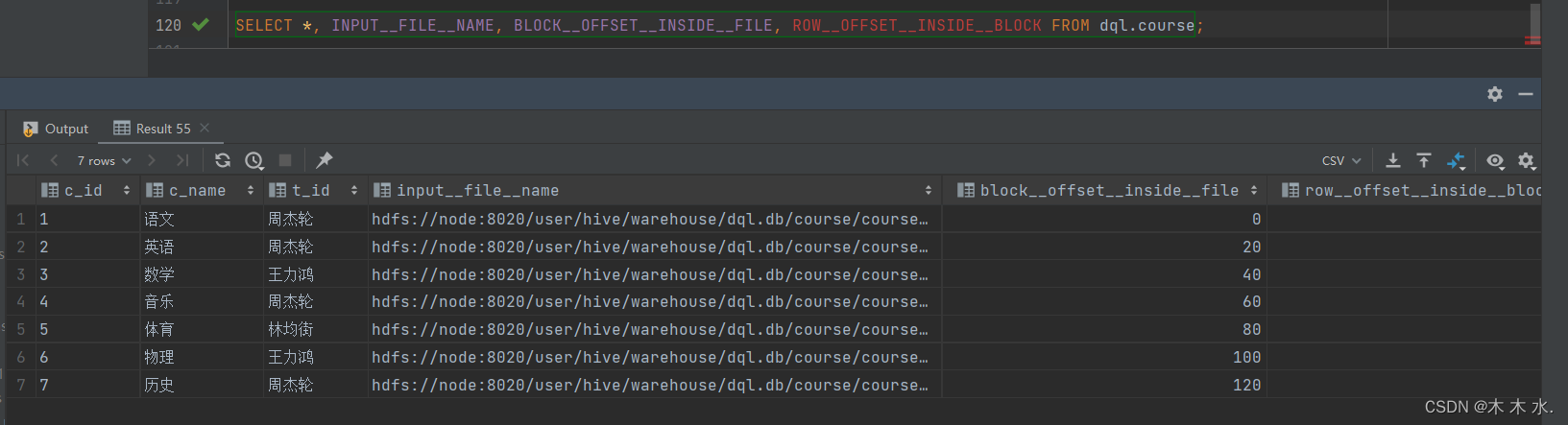Open result grid settings gear
Screen dimensions: 1568x425
[x=1527, y=160]
